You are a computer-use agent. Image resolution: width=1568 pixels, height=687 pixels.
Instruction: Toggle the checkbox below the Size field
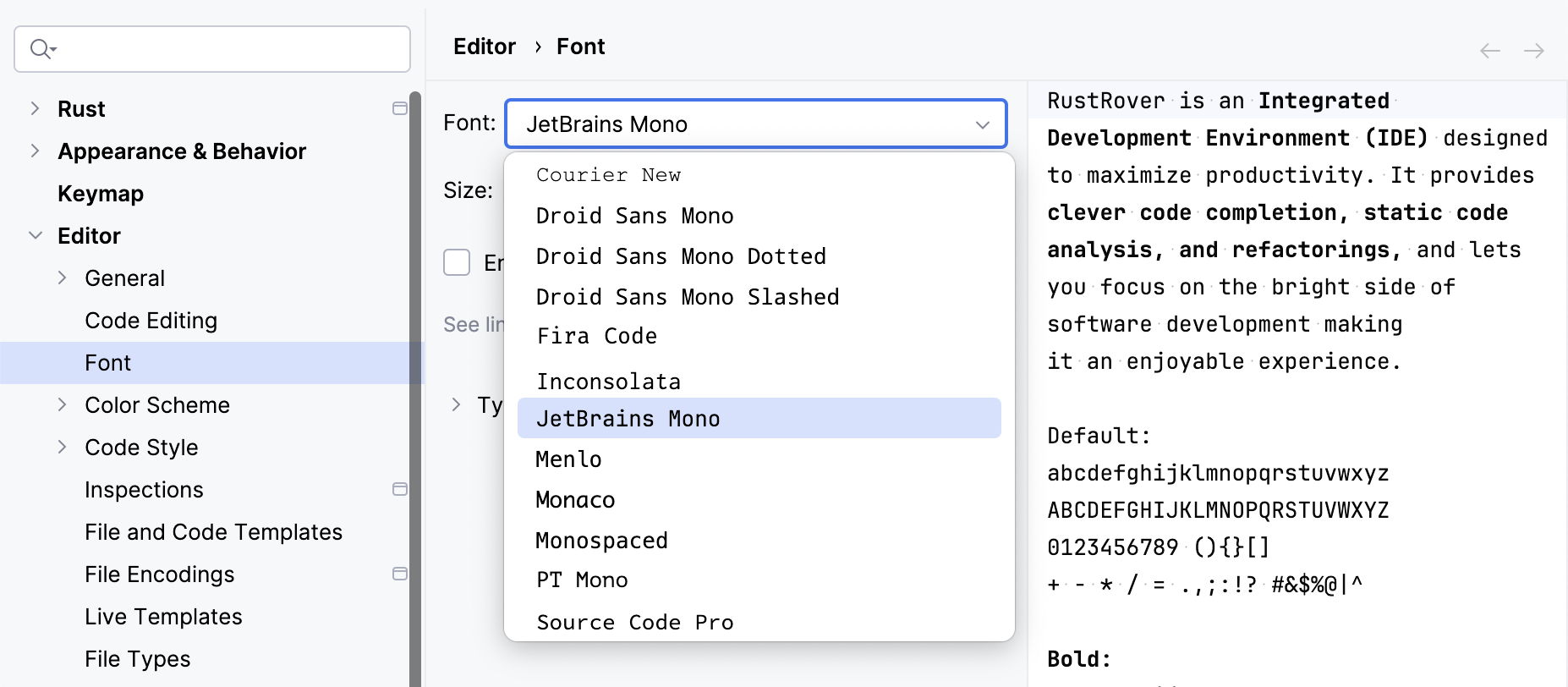pos(457,262)
